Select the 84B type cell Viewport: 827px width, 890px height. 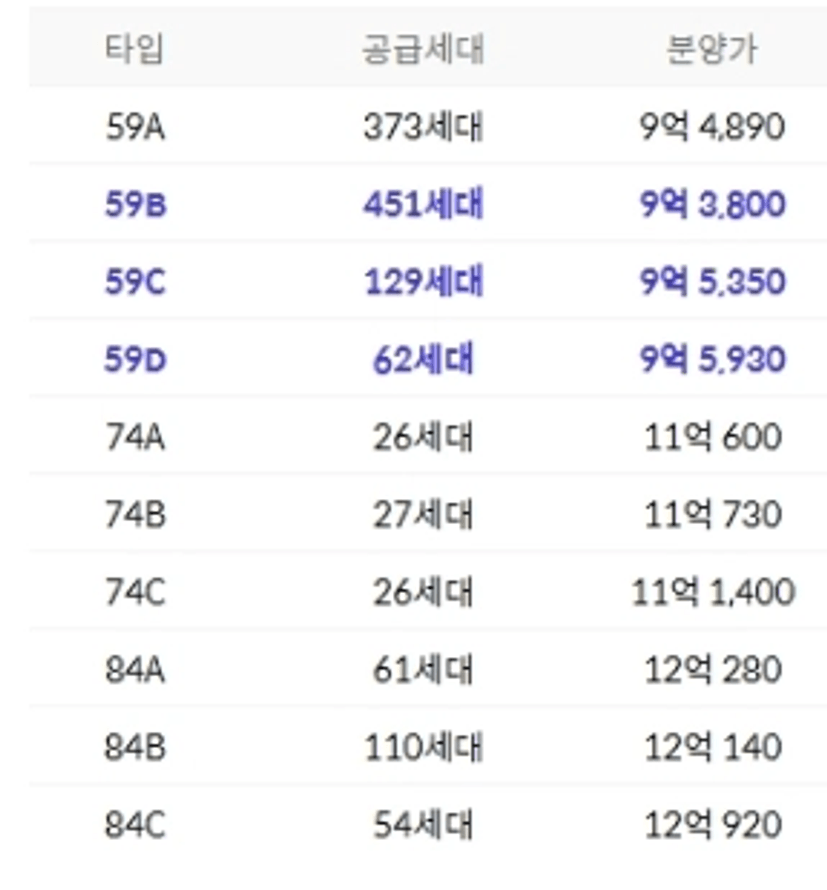(x=135, y=748)
